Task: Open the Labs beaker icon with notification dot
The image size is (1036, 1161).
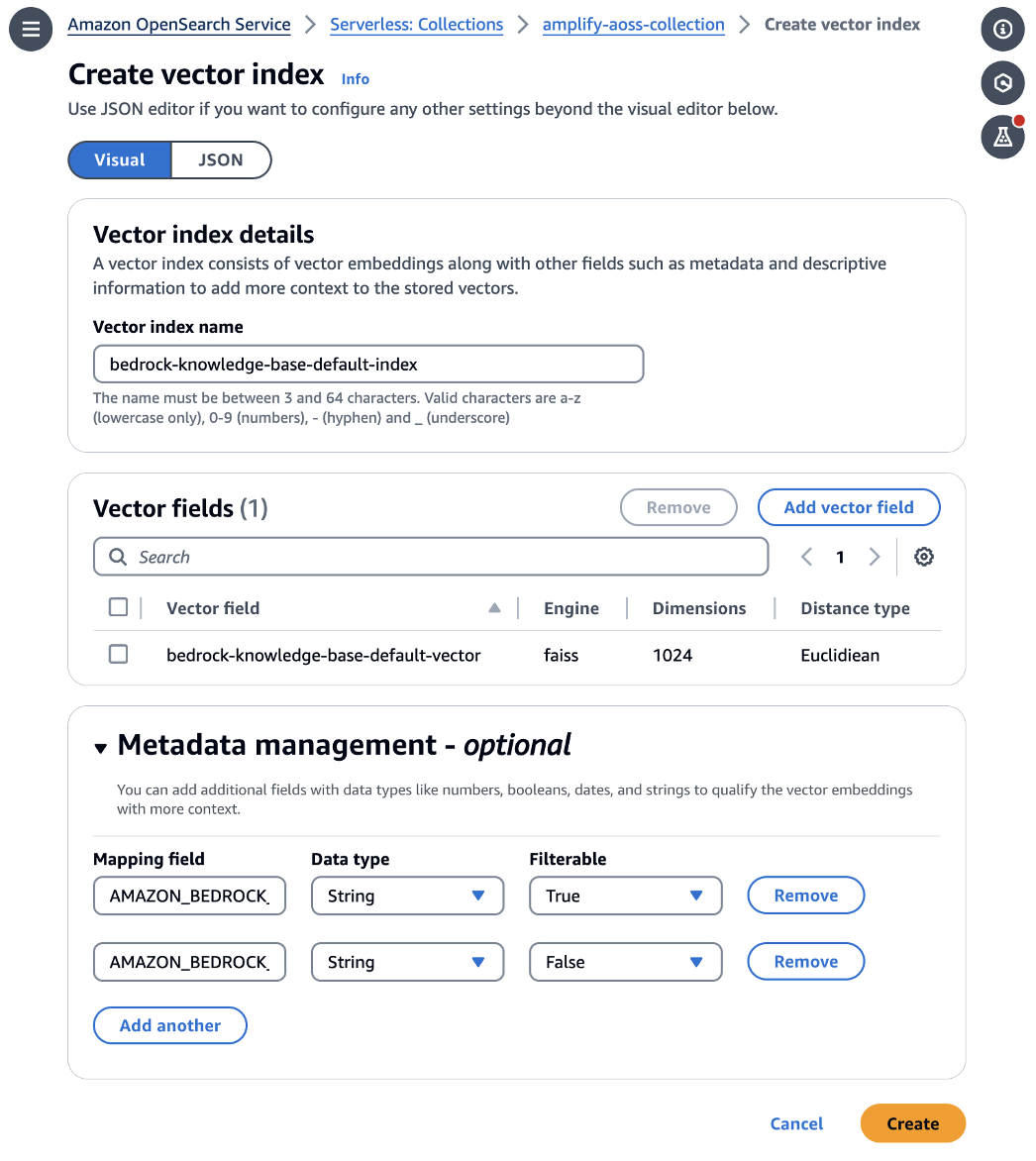Action: point(1002,137)
